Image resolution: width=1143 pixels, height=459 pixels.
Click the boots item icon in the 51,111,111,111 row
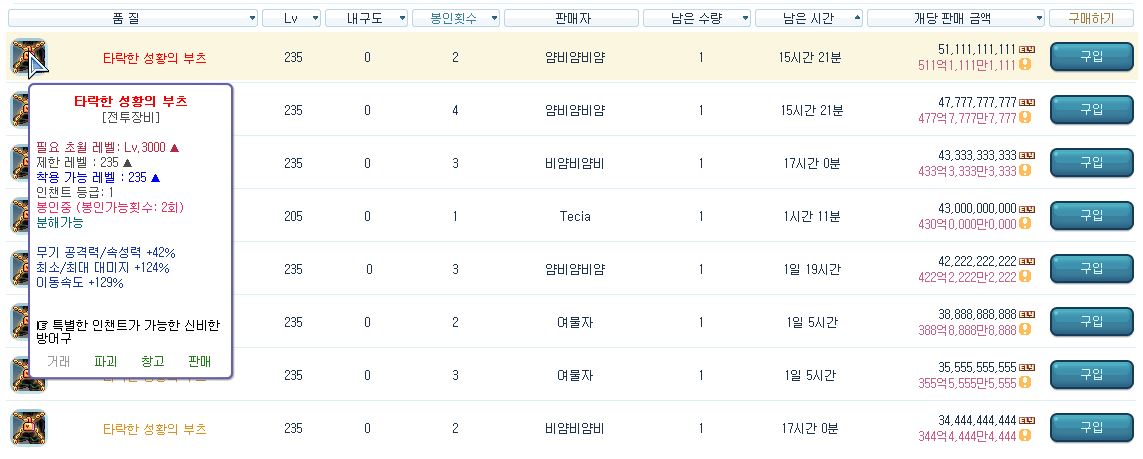pos(28,57)
